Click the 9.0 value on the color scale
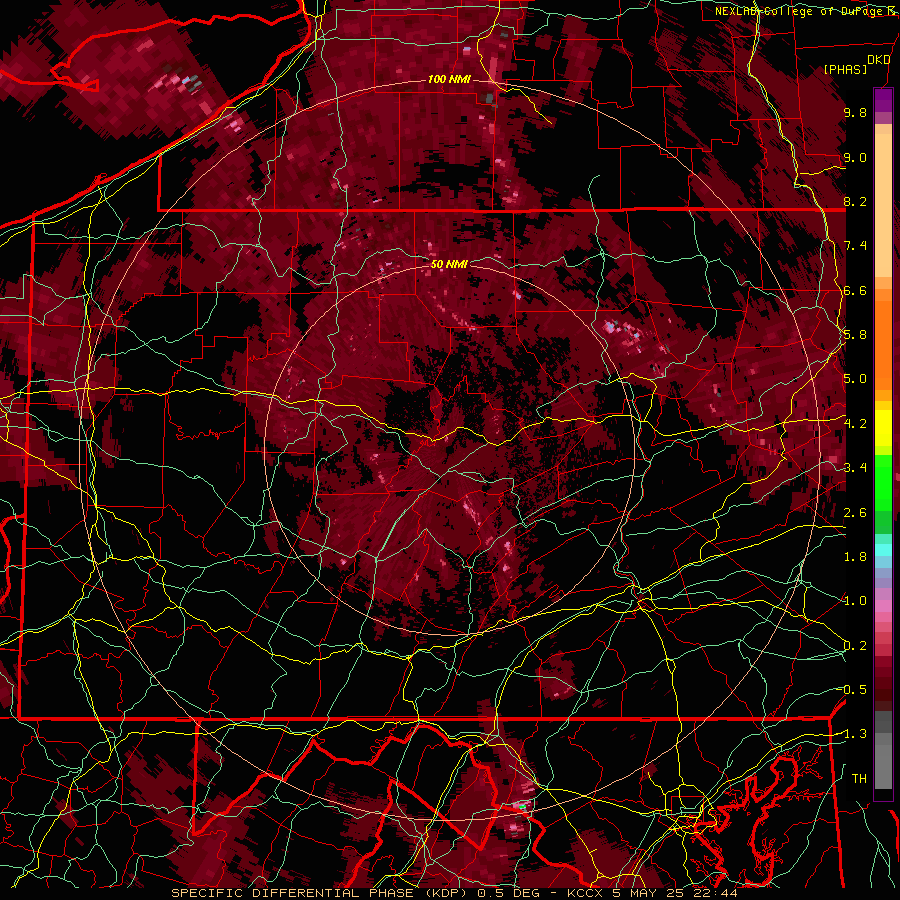The height and width of the screenshot is (900, 900). (x=855, y=157)
